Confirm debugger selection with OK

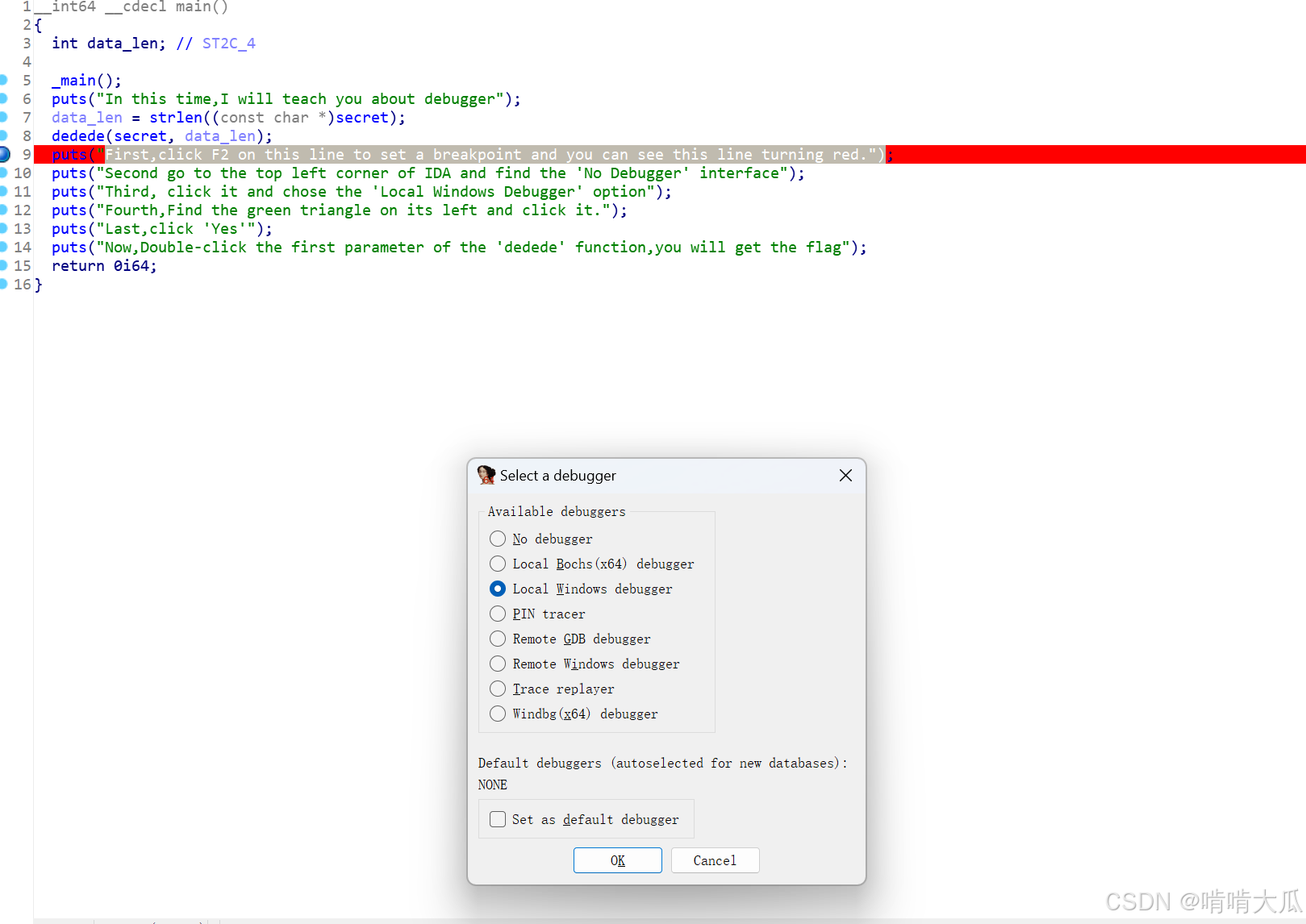tap(618, 860)
